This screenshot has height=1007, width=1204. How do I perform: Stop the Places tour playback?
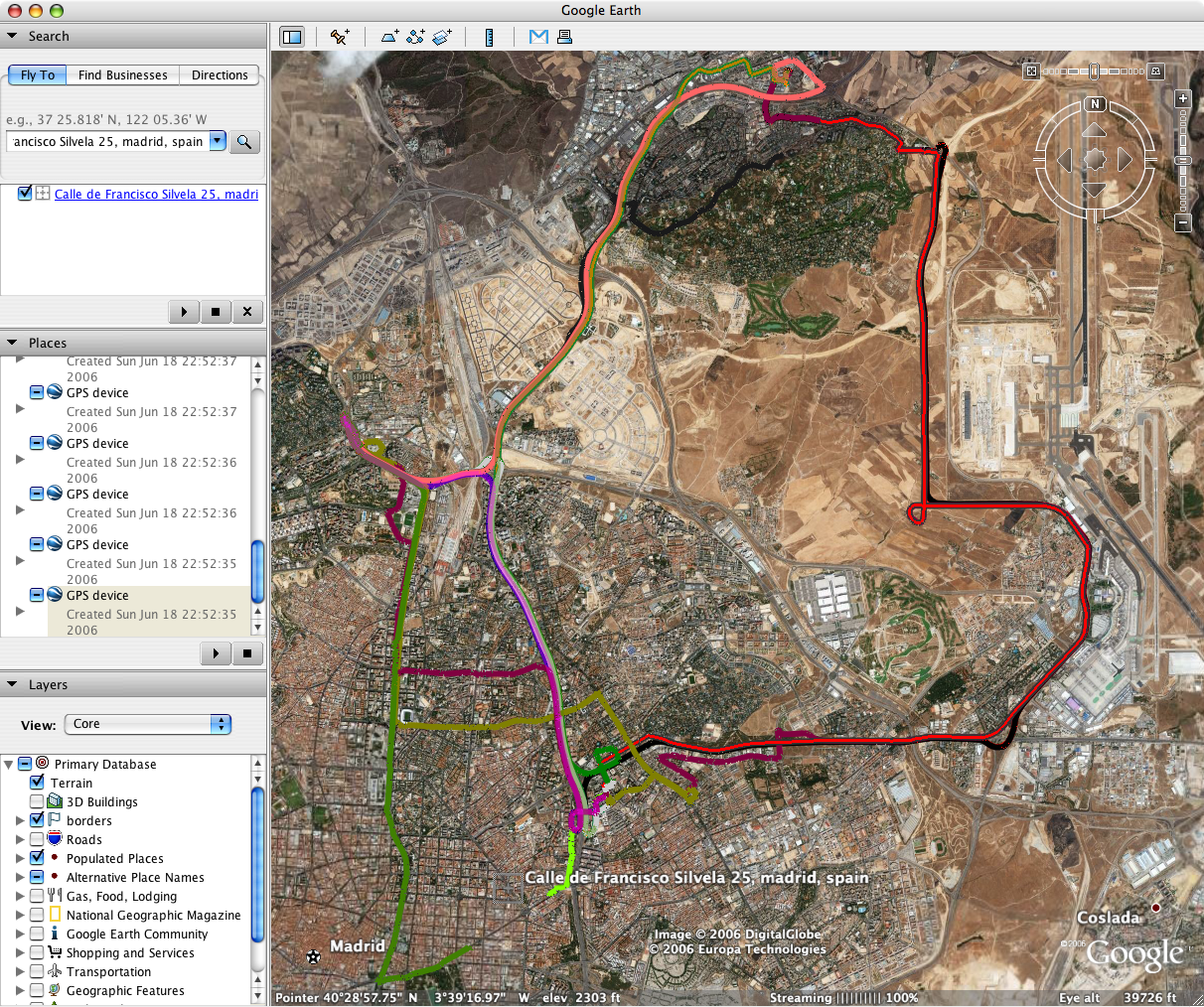click(x=247, y=653)
